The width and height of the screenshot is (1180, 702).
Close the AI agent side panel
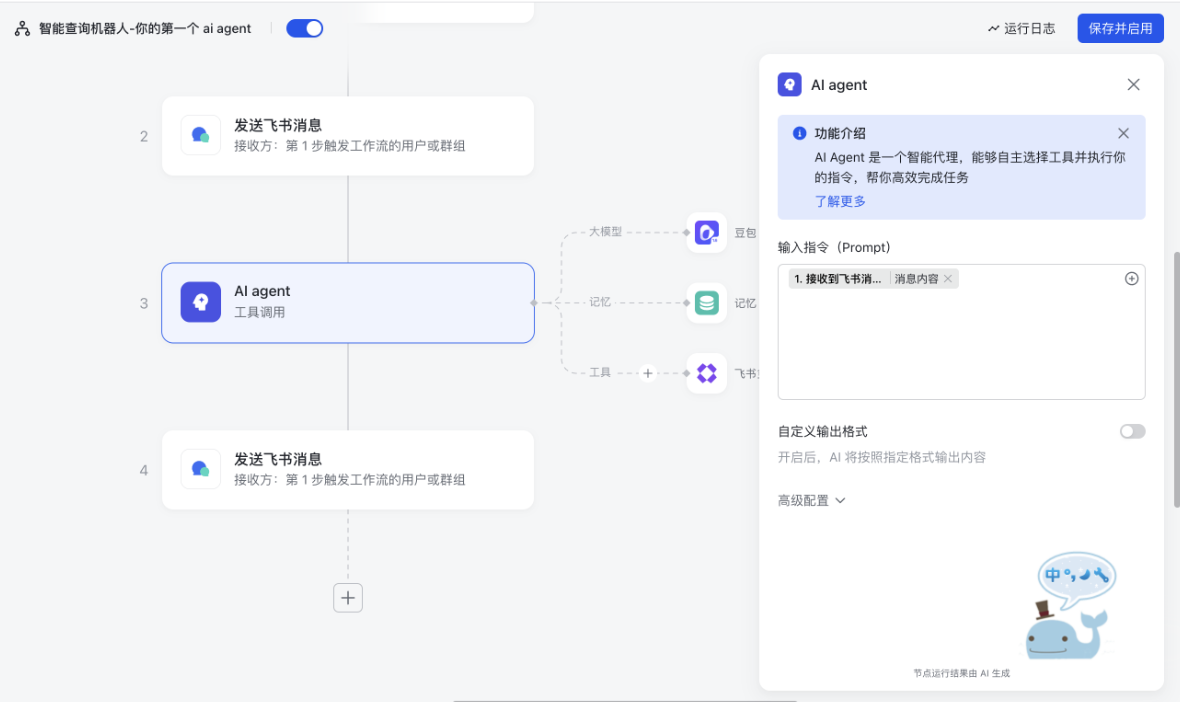[x=1133, y=85]
